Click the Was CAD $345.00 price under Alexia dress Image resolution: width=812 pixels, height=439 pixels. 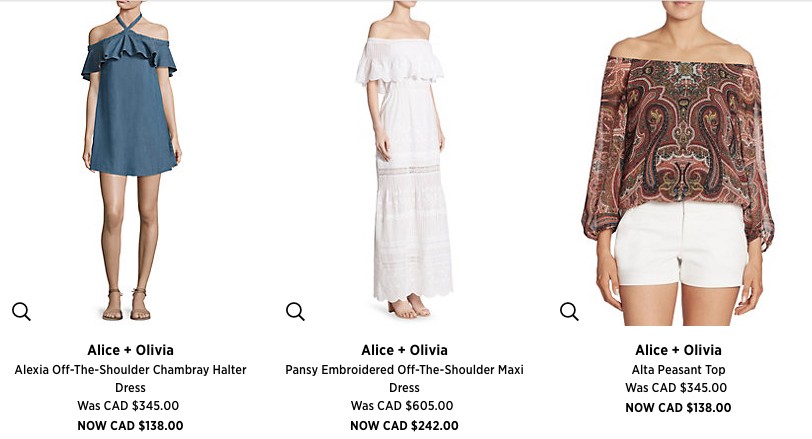[x=128, y=405]
